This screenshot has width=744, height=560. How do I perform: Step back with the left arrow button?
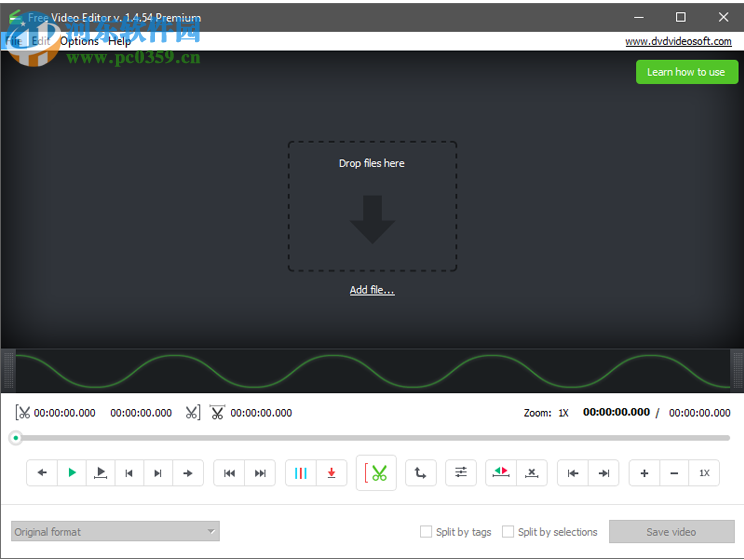(x=42, y=473)
